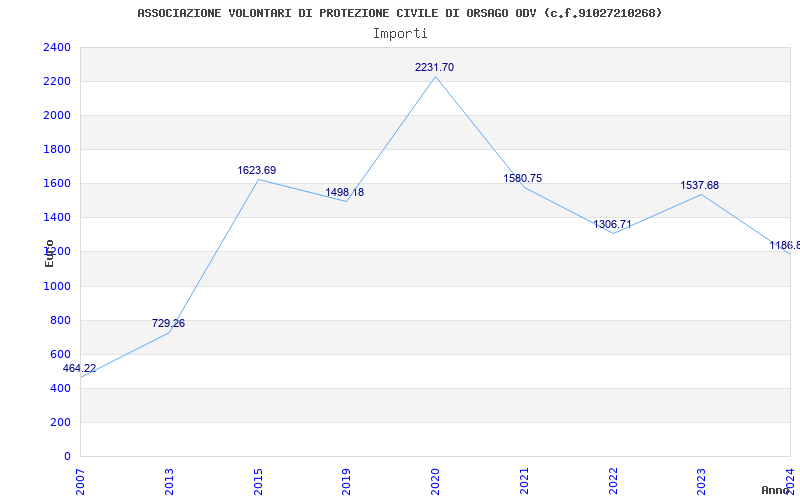The width and height of the screenshot is (800, 500).
Task: Select the x-axis year 2023
Action: [702, 481]
